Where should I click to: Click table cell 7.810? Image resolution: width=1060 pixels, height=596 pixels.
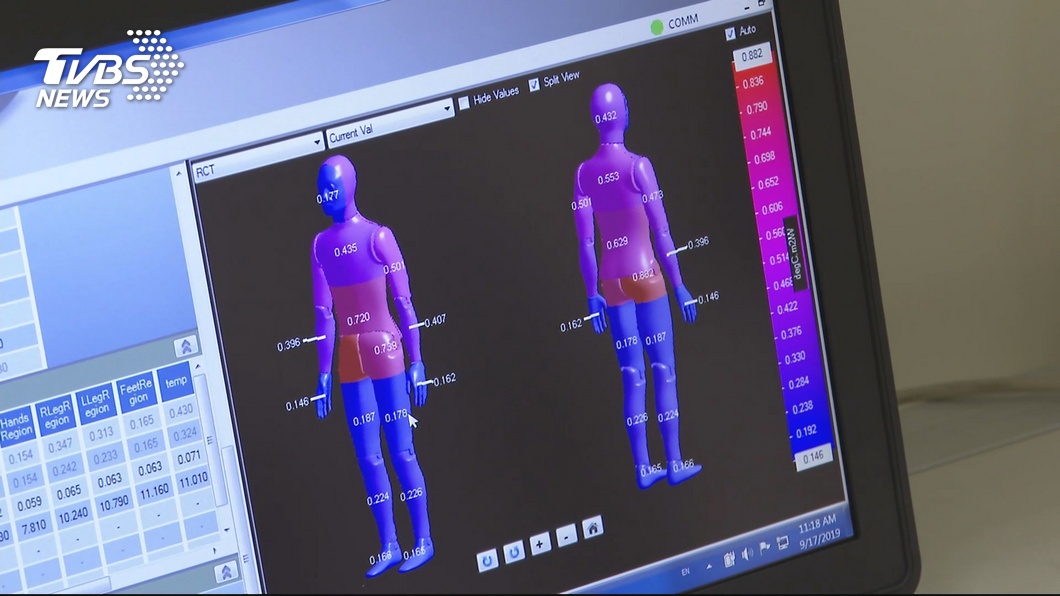(x=33, y=527)
